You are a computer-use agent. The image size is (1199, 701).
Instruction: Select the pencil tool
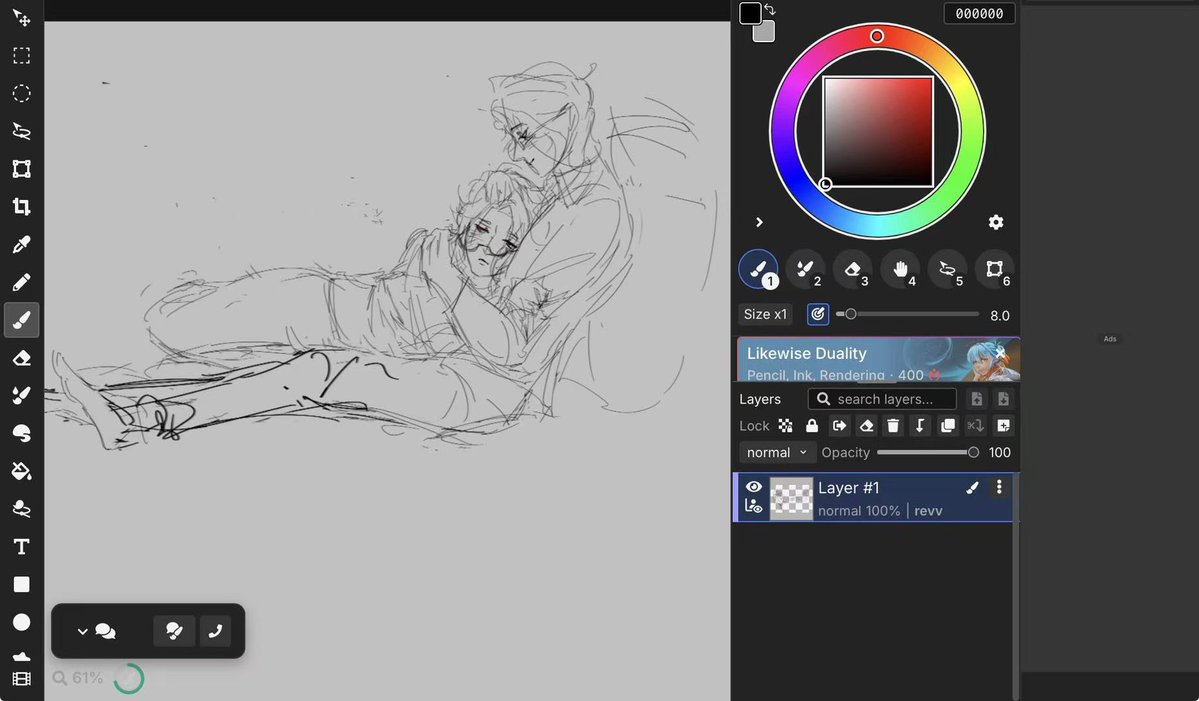(21, 282)
